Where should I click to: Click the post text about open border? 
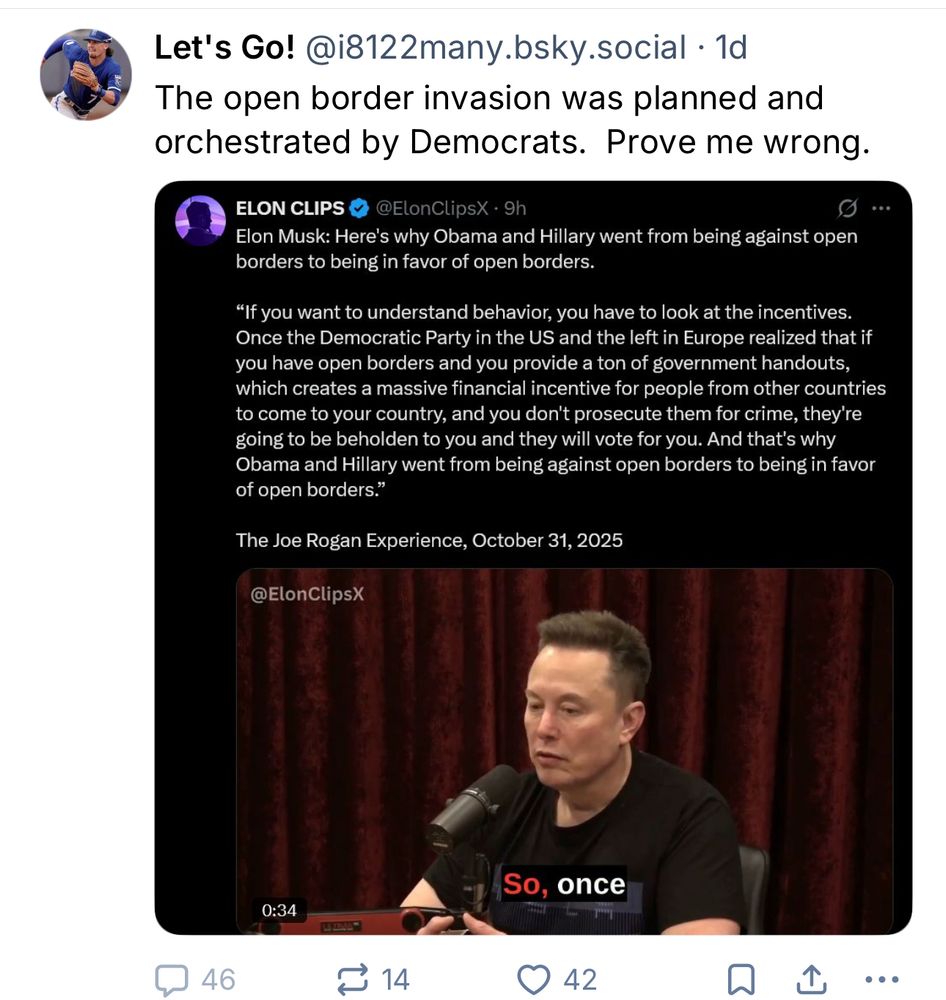[x=512, y=120]
